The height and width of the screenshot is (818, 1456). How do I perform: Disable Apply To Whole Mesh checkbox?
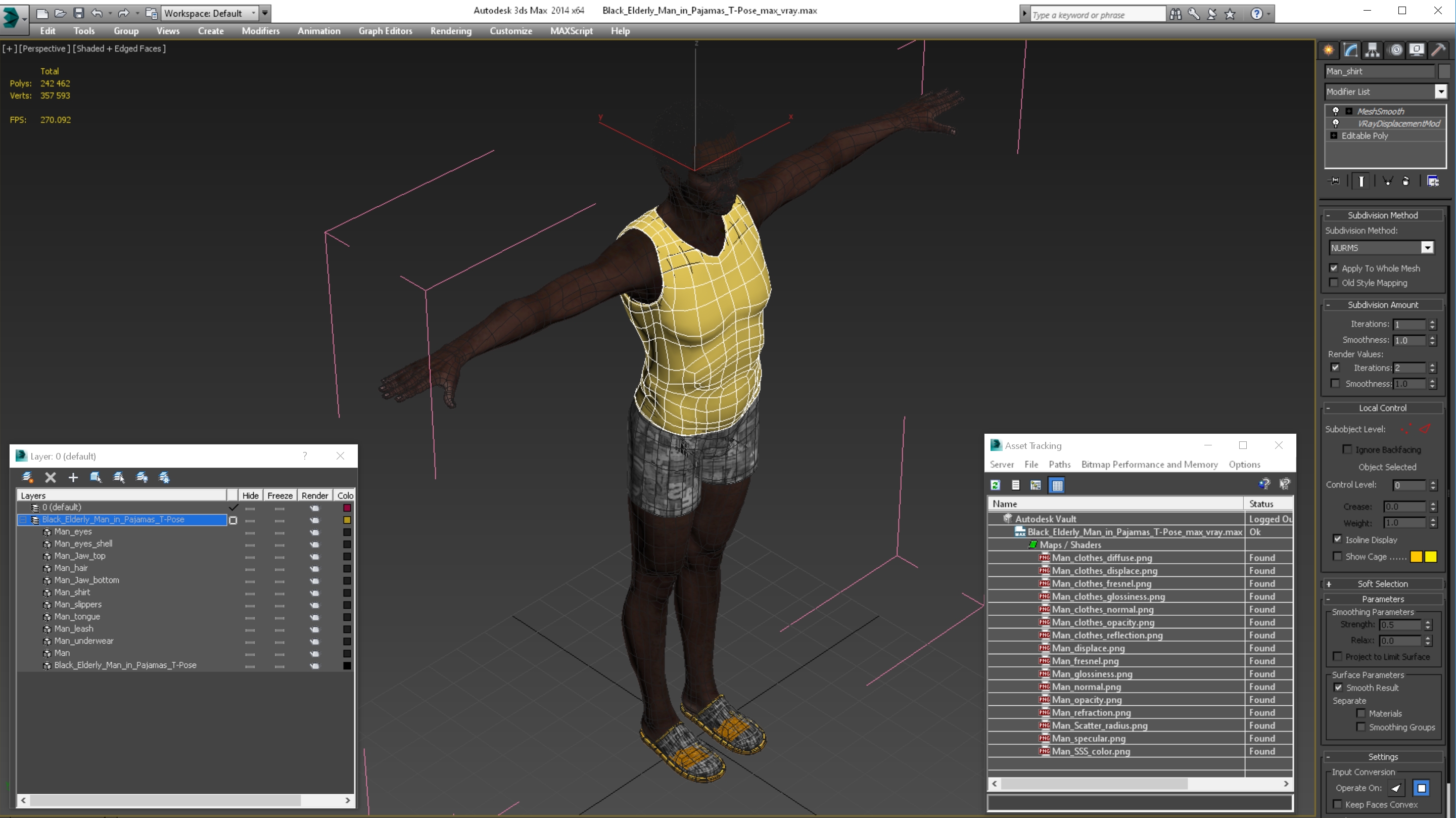1334,268
